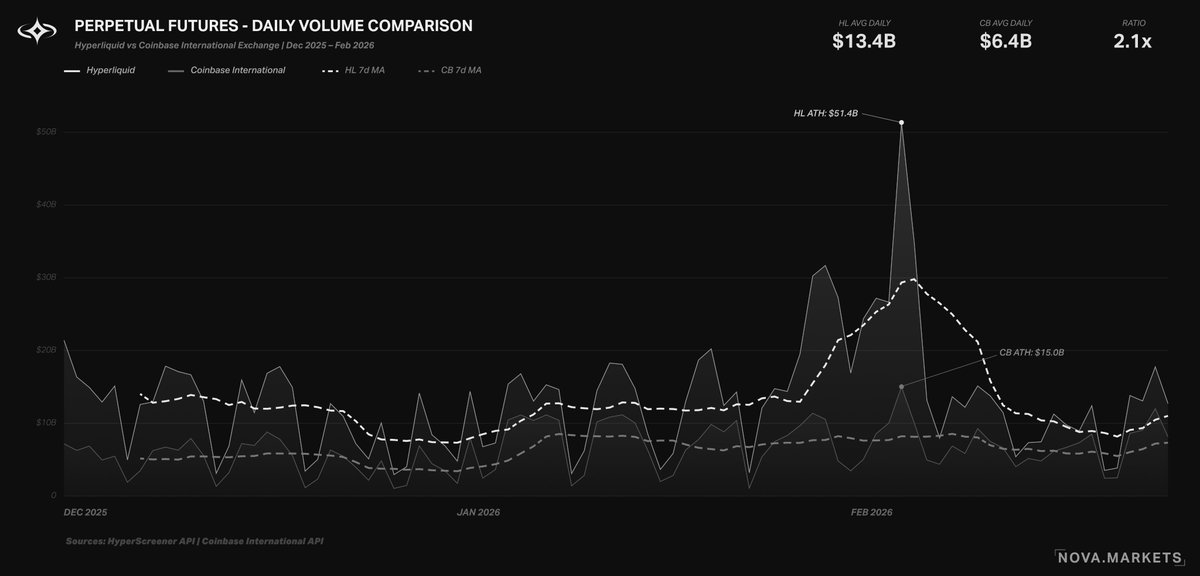Click the $40B y-axis label
Screen dimensions: 1200x576
click(46, 205)
